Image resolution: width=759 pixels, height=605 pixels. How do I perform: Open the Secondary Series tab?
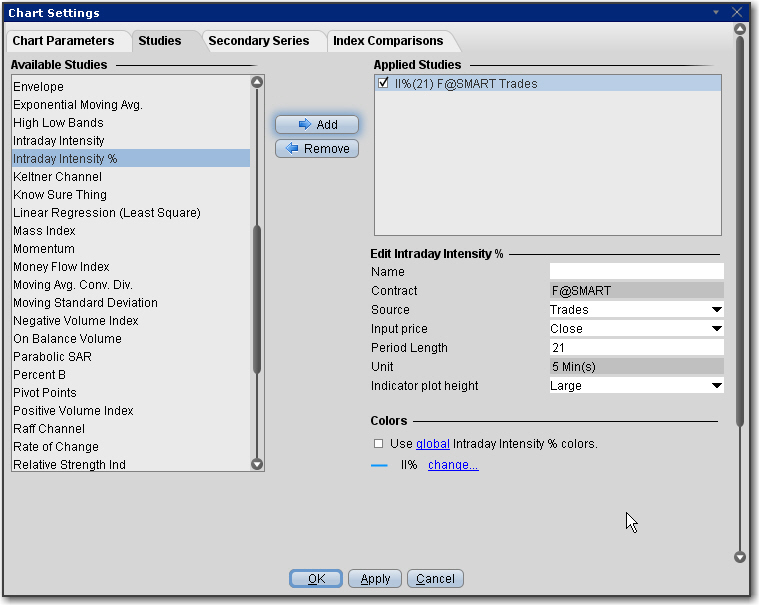[x=259, y=41]
